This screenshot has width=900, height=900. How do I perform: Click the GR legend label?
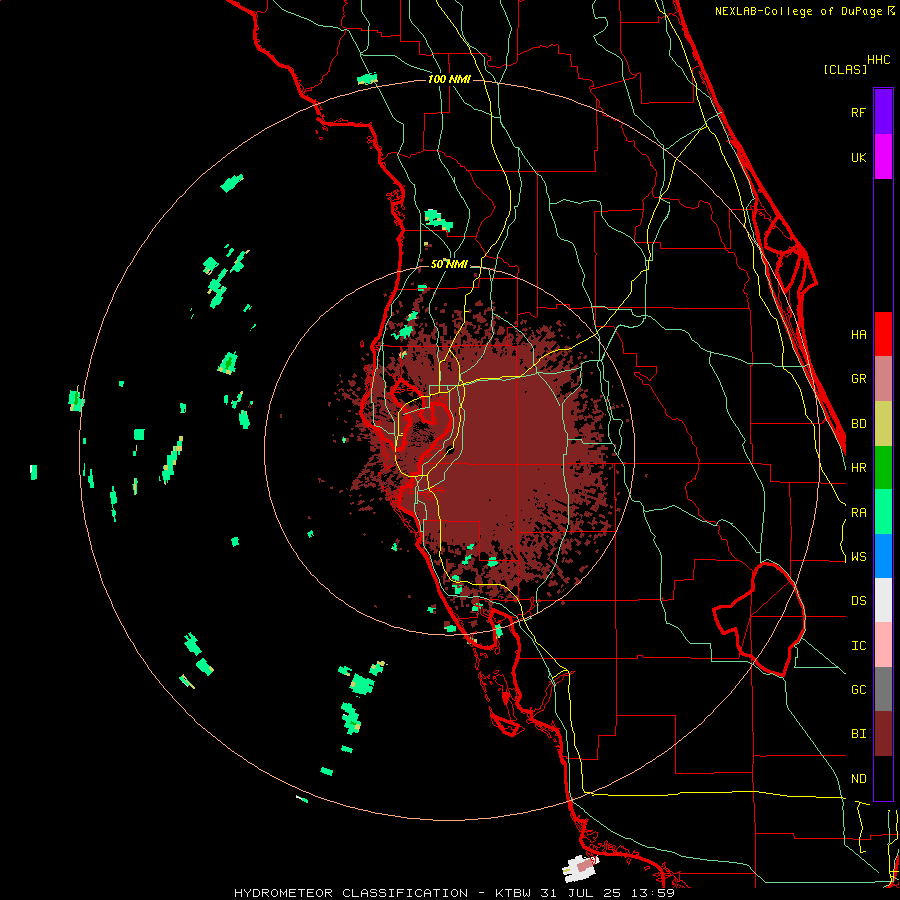click(x=858, y=379)
